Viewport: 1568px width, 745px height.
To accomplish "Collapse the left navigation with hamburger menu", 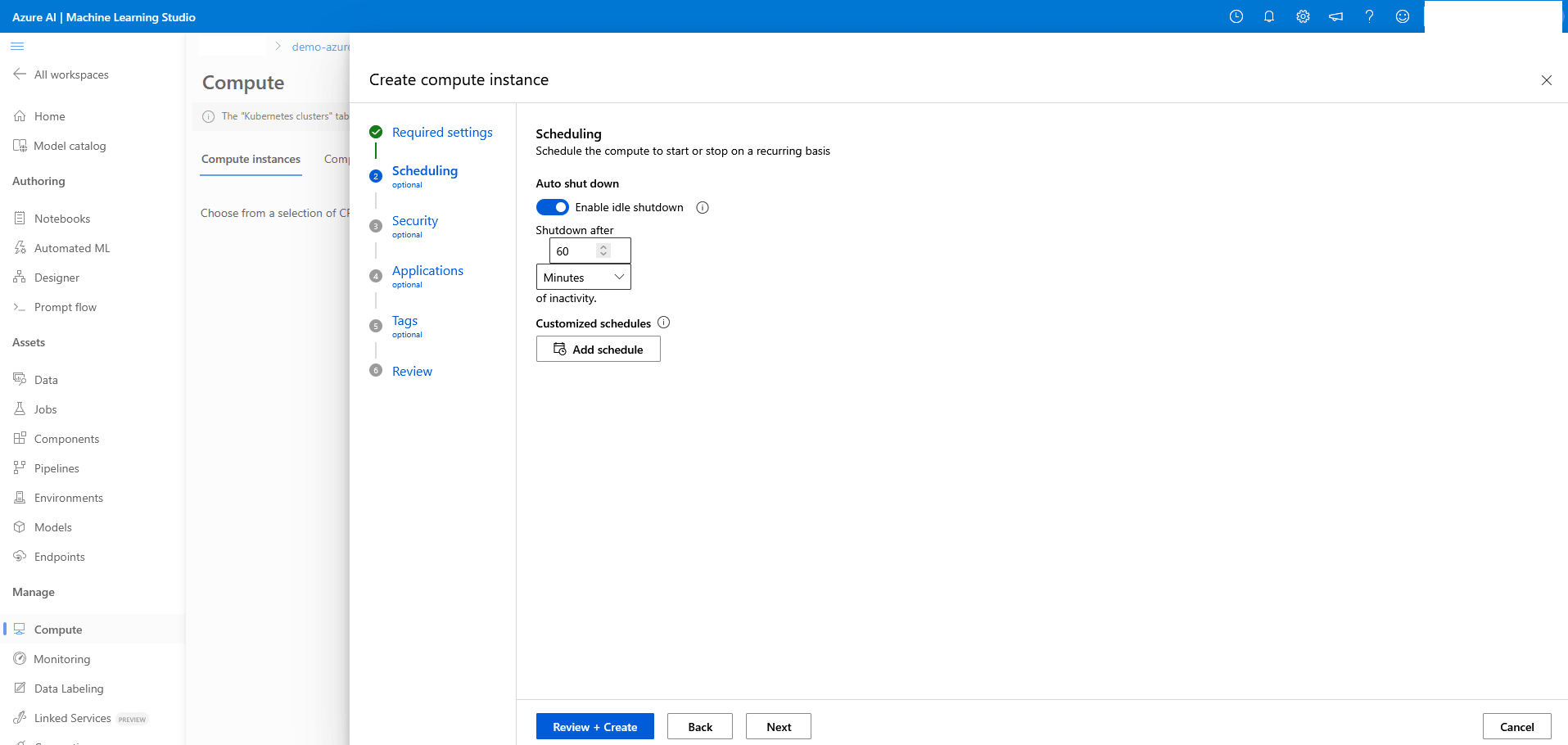I will tap(16, 46).
